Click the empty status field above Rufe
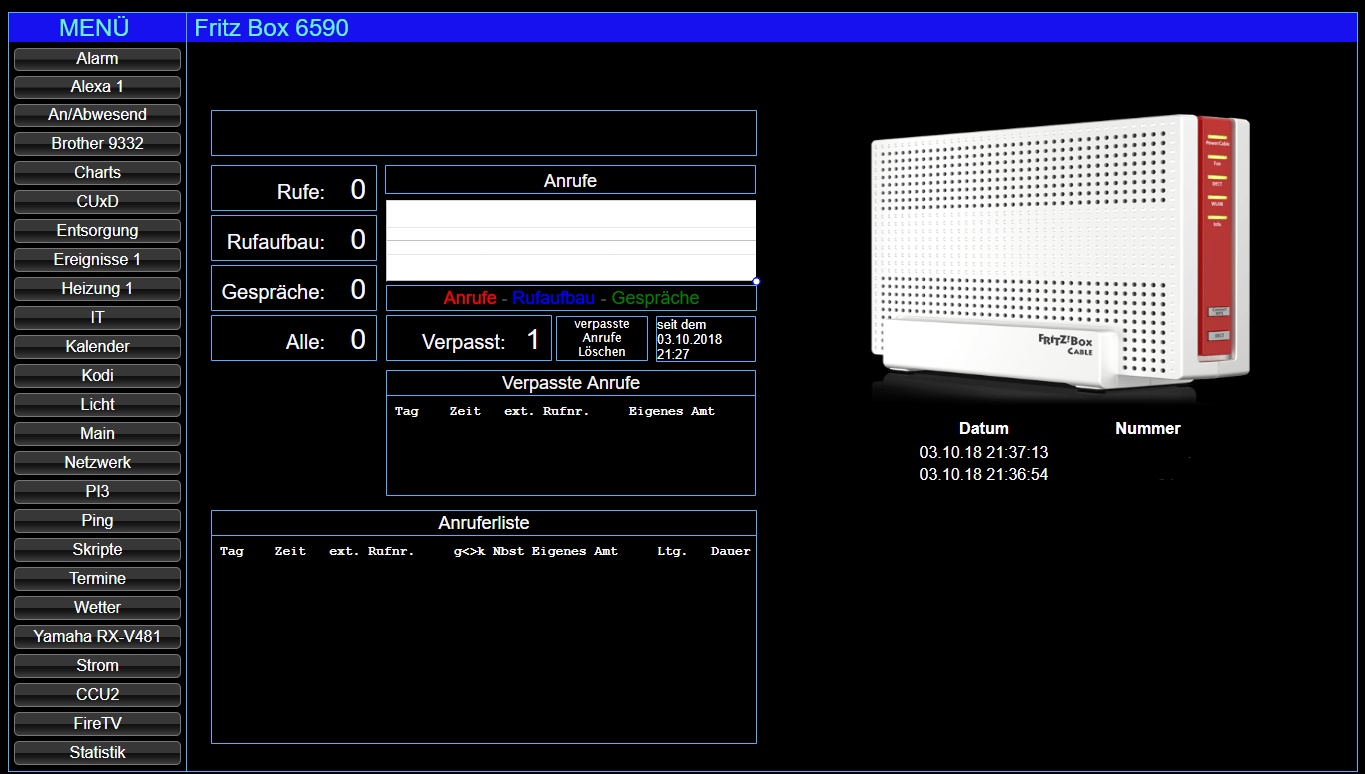1365x774 pixels. [x=484, y=133]
